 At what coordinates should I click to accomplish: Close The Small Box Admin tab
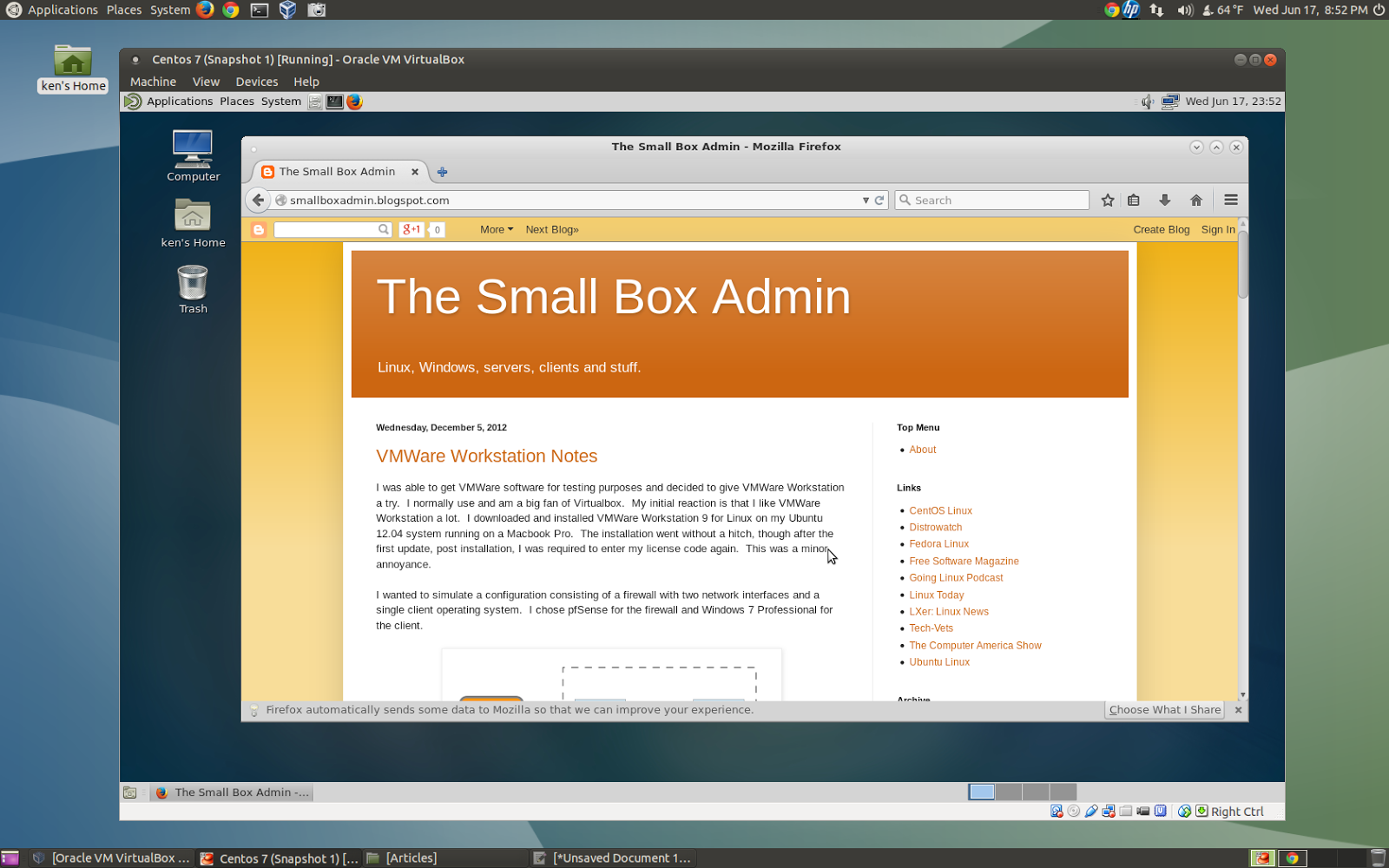click(415, 172)
